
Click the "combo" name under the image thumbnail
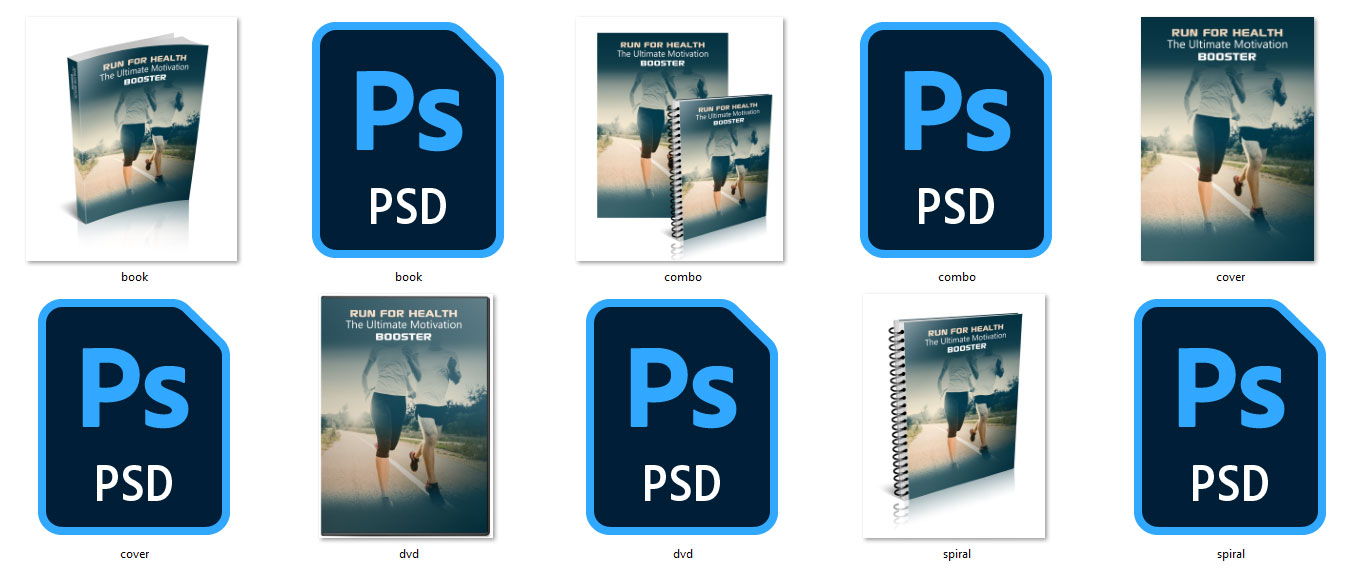click(x=683, y=277)
